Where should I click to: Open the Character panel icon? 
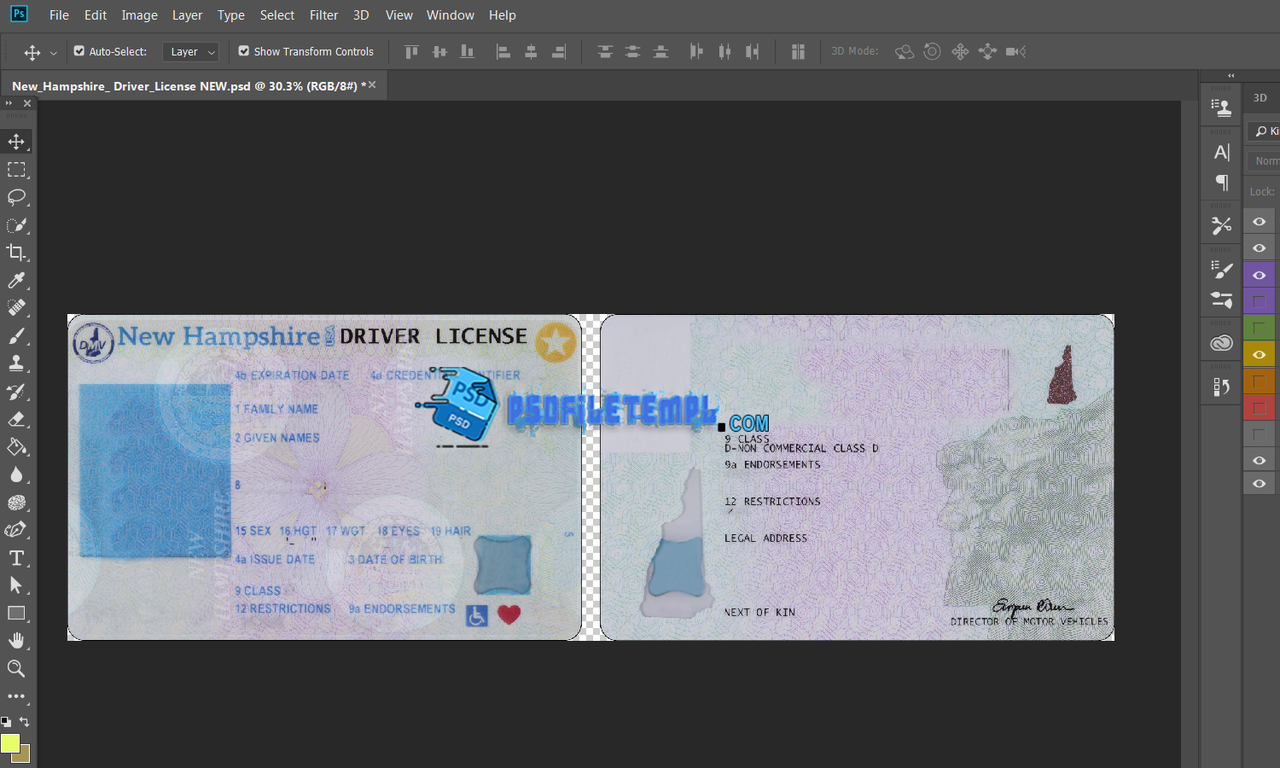1221,152
